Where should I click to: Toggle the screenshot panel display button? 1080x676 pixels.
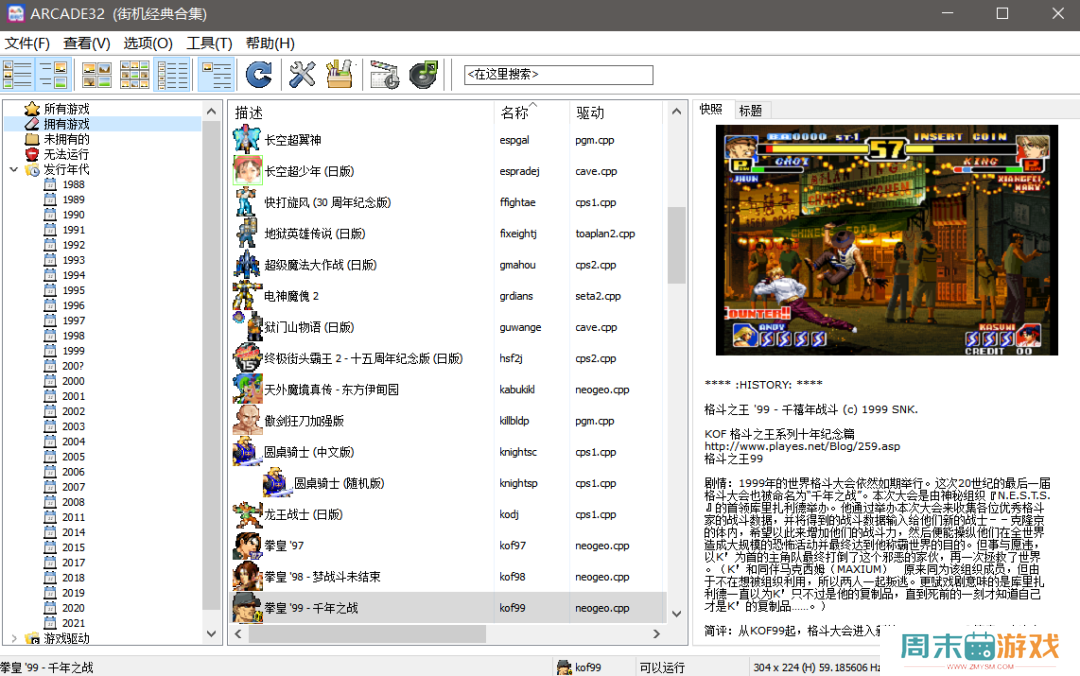54,74
